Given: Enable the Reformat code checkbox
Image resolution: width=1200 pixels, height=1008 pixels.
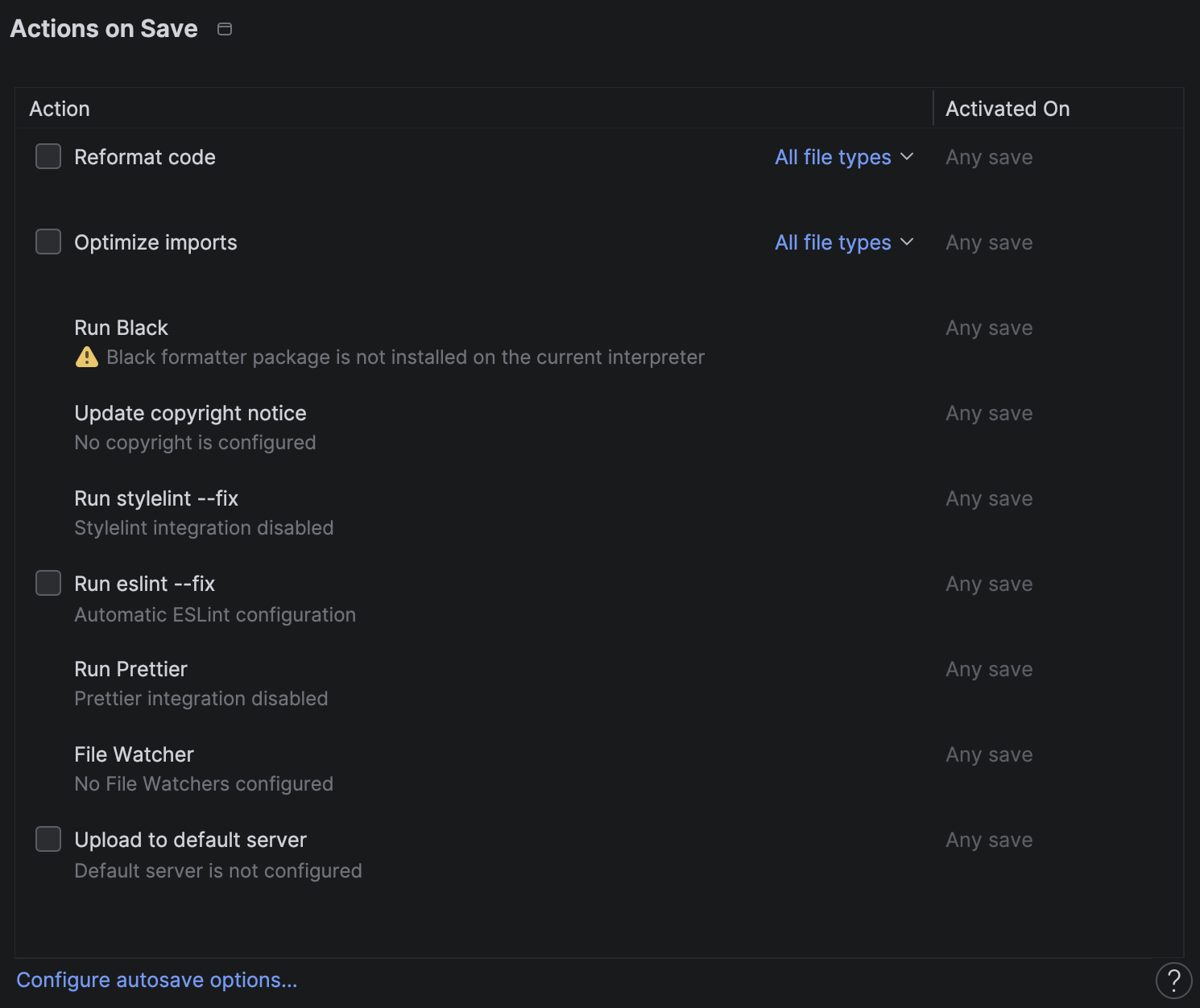Looking at the screenshot, I should tap(48, 156).
